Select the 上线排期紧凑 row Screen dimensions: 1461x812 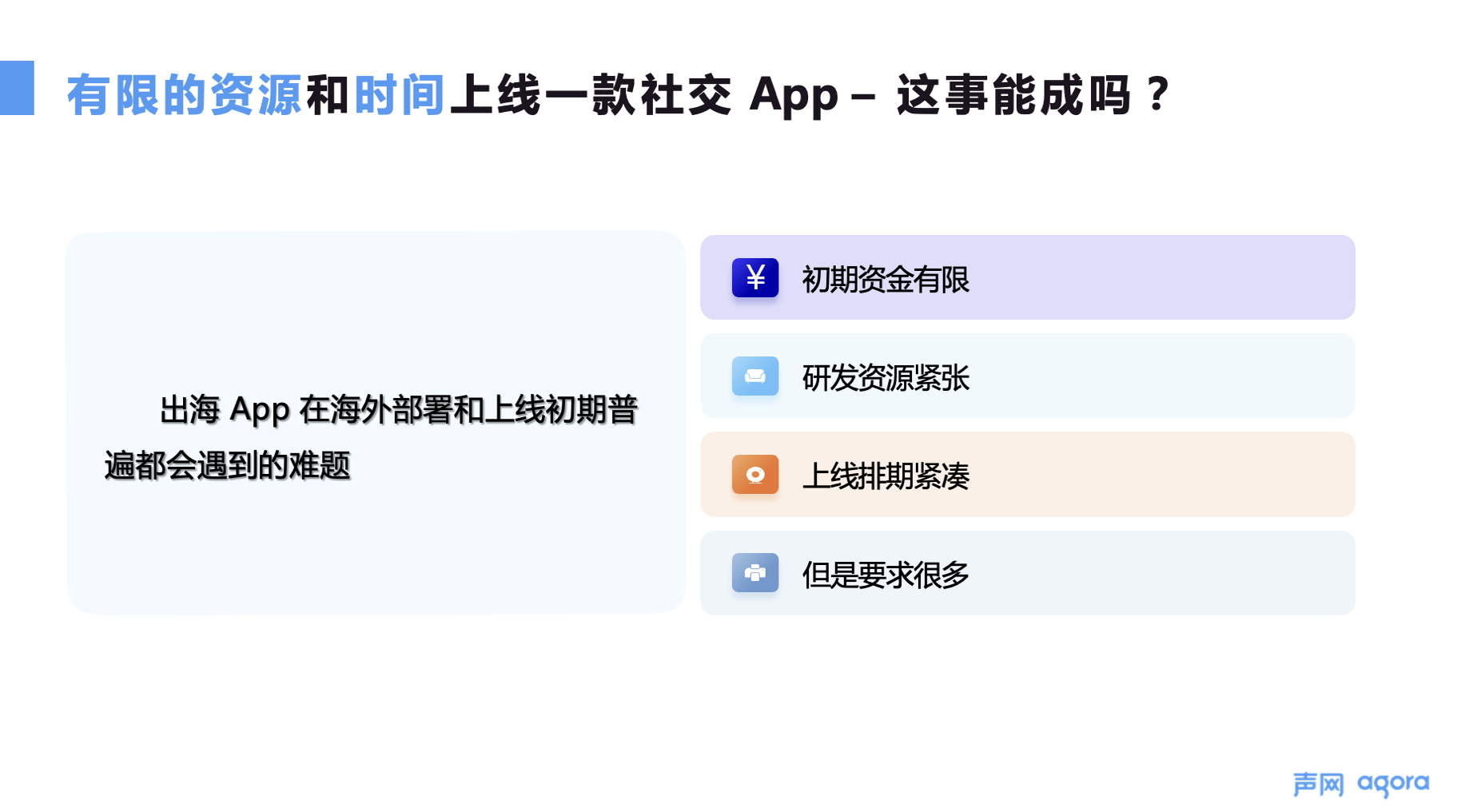tap(1027, 475)
